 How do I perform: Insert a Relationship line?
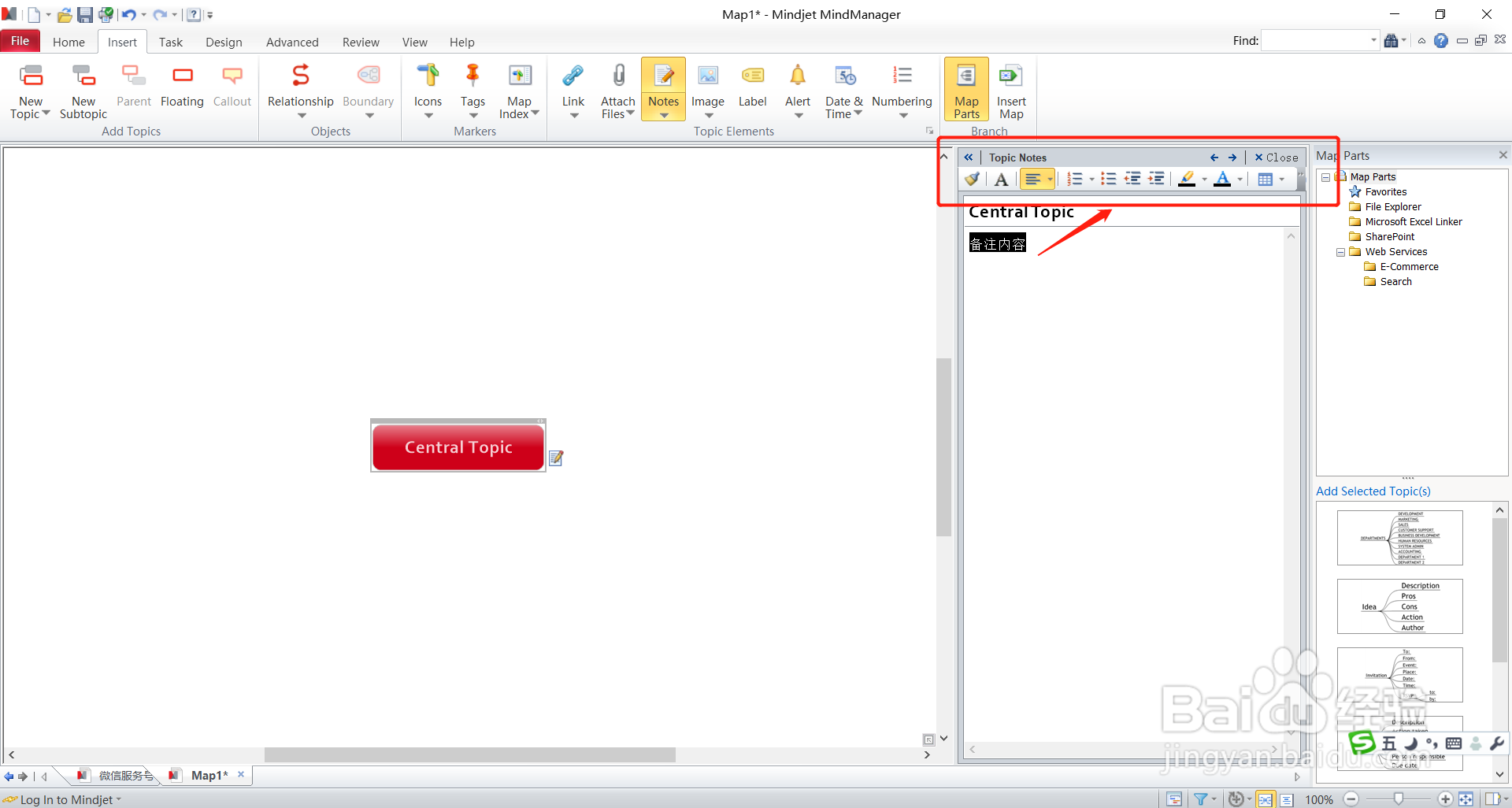tap(301, 91)
